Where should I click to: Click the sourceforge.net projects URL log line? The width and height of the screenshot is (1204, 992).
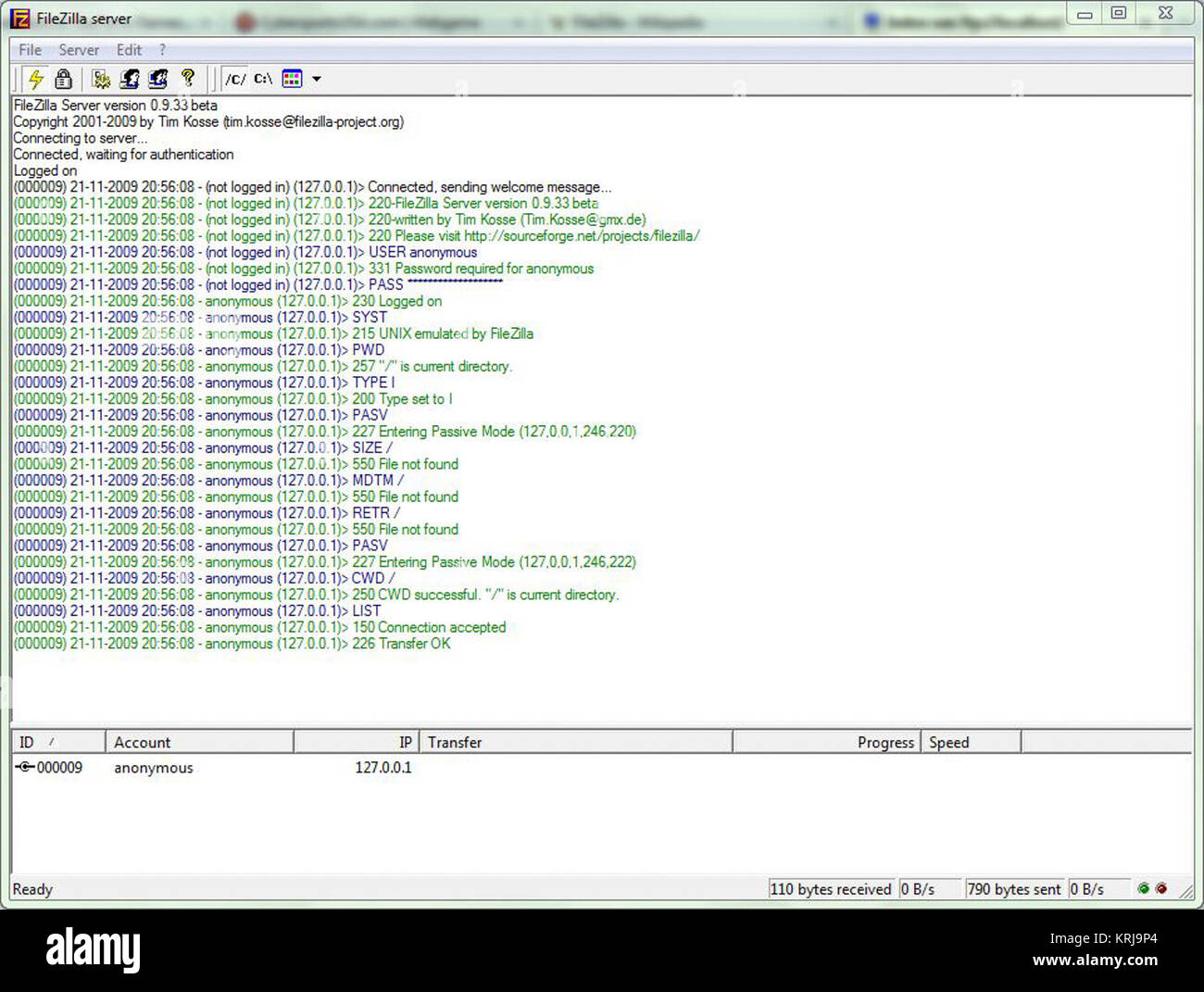(x=357, y=235)
